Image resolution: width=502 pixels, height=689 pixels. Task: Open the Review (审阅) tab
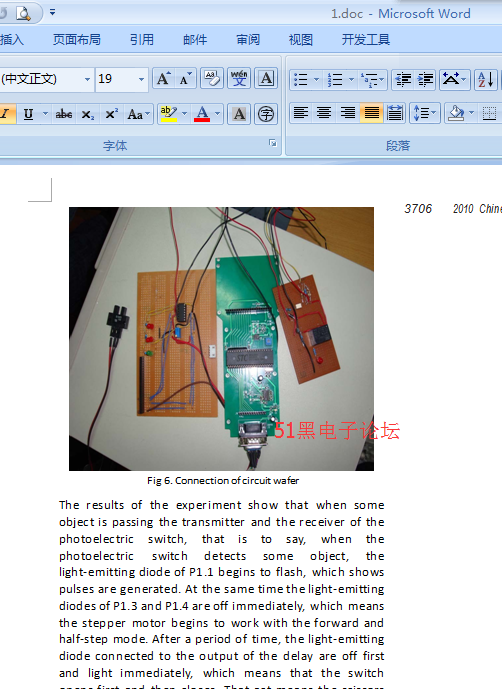(x=248, y=40)
